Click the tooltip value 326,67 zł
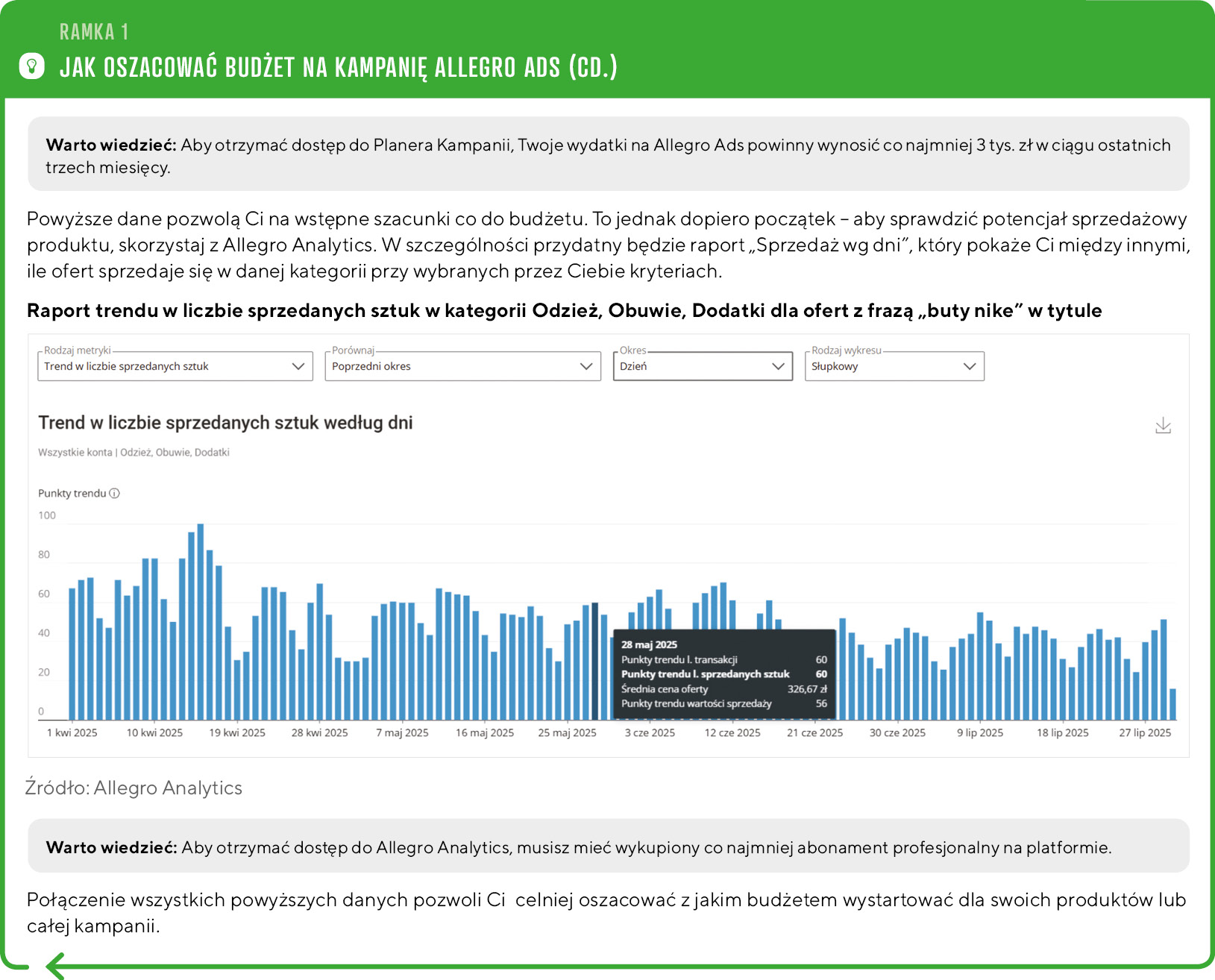The width and height of the screenshot is (1215, 980). click(807, 688)
